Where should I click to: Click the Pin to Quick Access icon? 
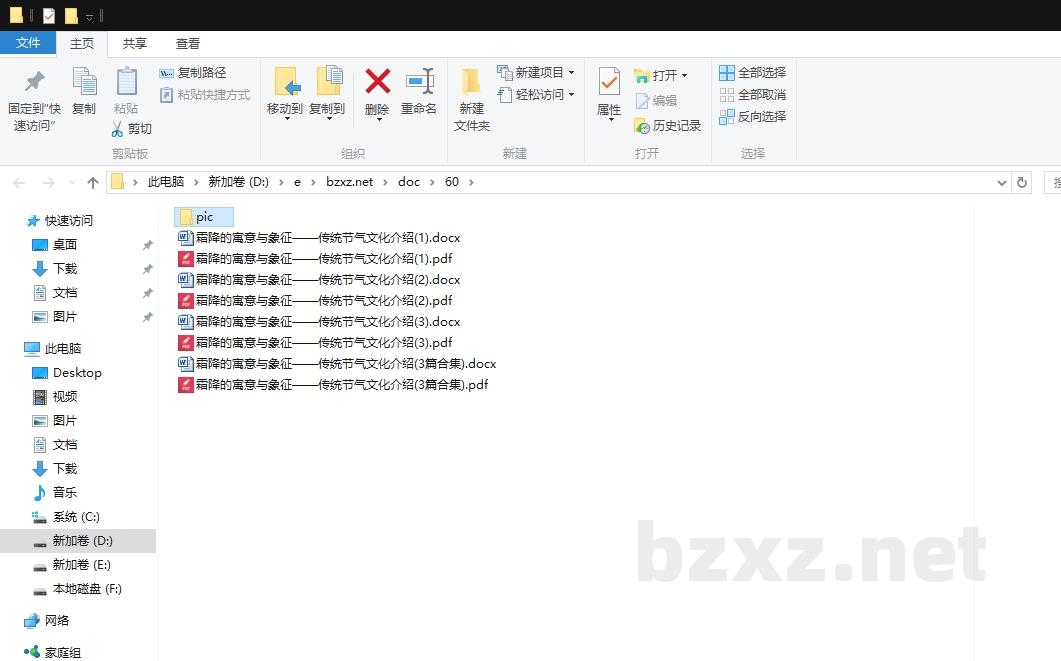(x=34, y=82)
